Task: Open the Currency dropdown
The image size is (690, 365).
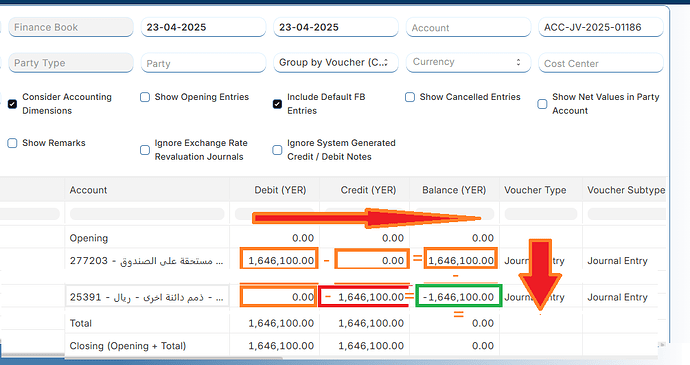Action: click(x=468, y=63)
